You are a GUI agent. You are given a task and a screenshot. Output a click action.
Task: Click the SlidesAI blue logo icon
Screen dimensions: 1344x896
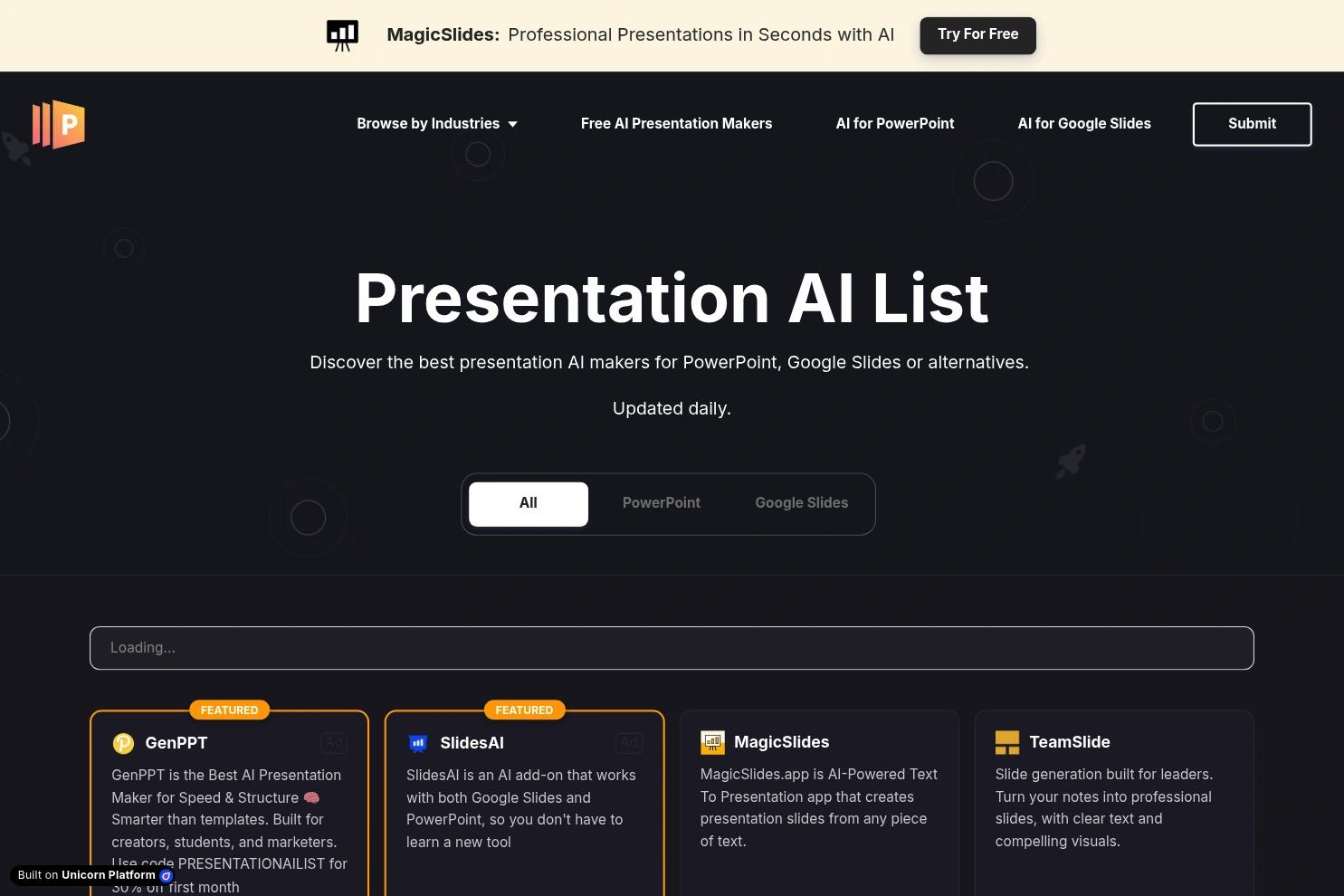click(418, 742)
